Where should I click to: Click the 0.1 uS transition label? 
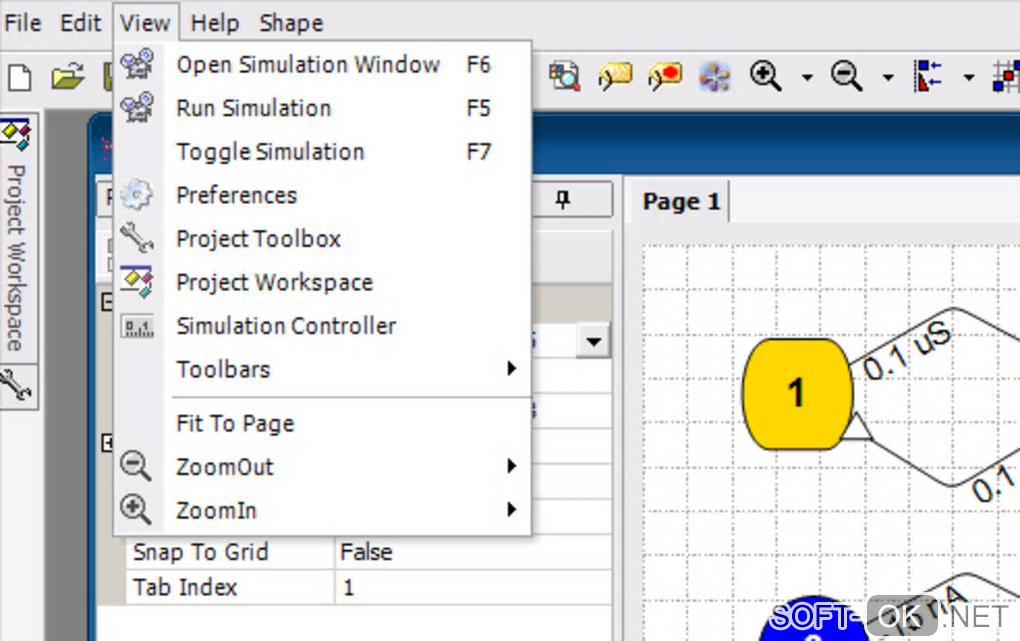point(907,351)
